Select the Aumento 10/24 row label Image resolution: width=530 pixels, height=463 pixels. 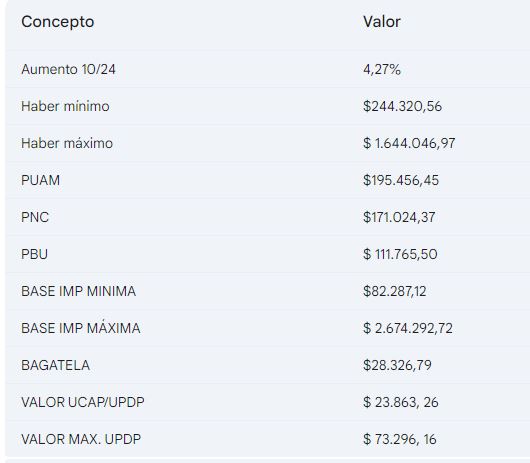point(68,69)
